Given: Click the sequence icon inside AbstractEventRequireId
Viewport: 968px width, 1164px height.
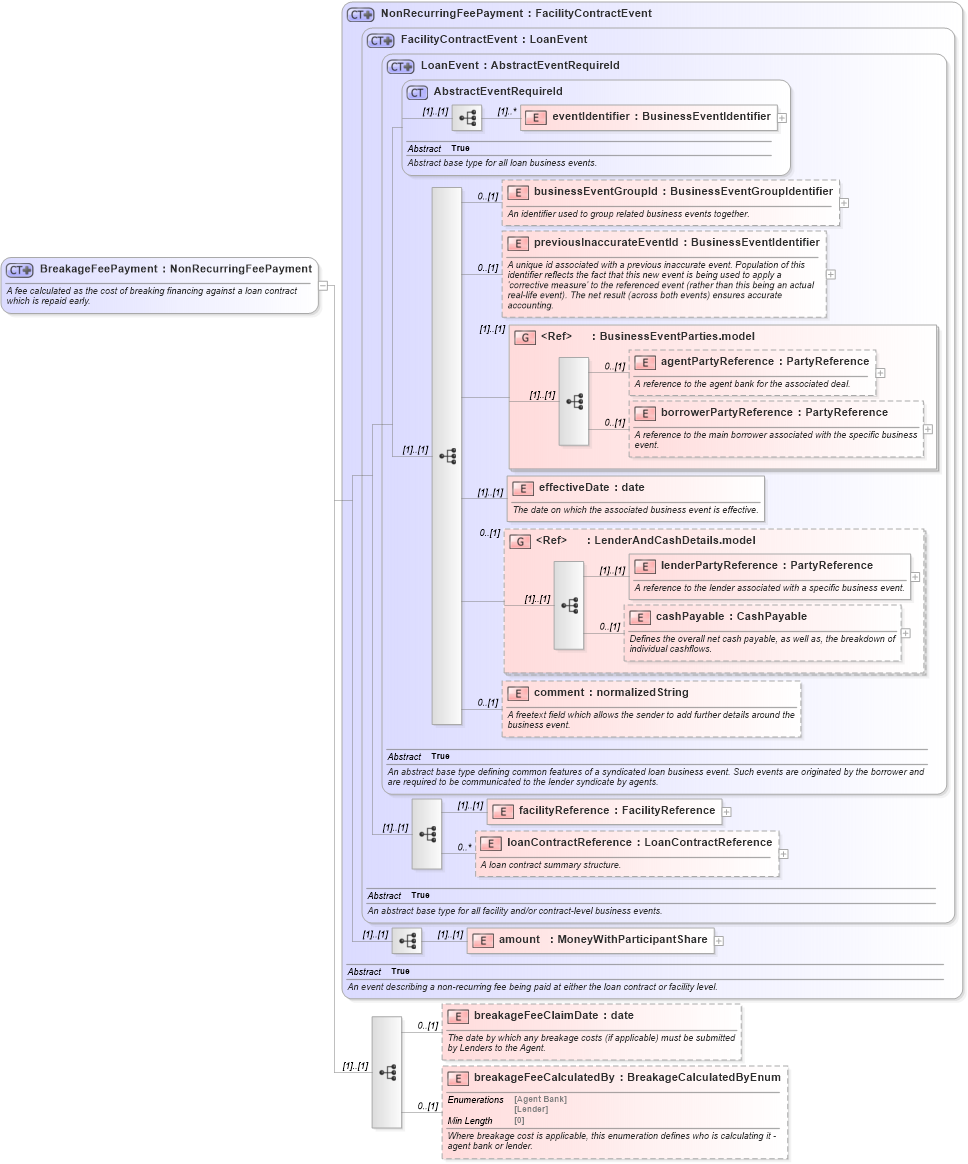Looking at the screenshot, I should (x=467, y=118).
